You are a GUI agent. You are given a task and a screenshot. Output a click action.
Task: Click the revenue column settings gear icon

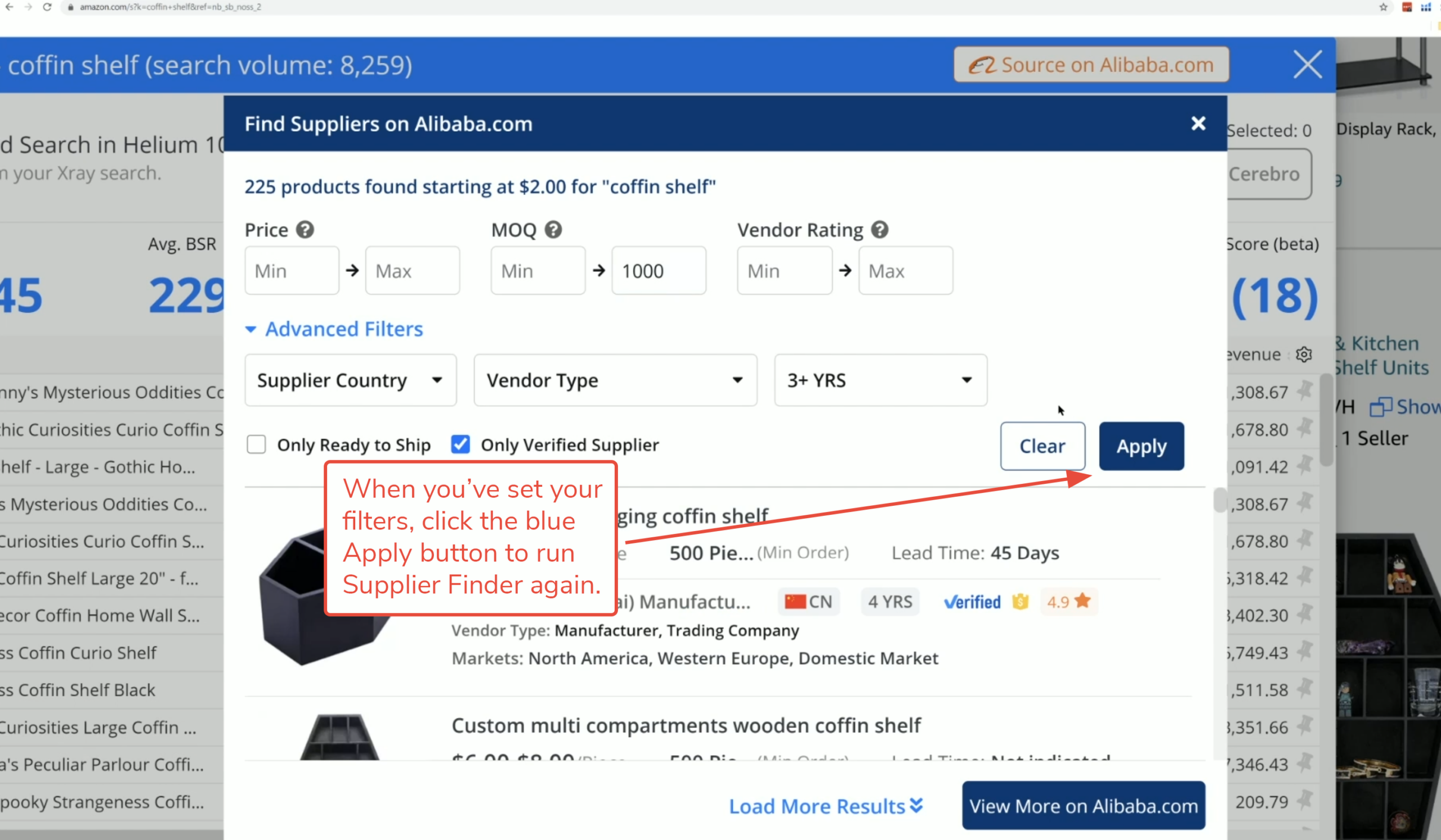[1303, 354]
